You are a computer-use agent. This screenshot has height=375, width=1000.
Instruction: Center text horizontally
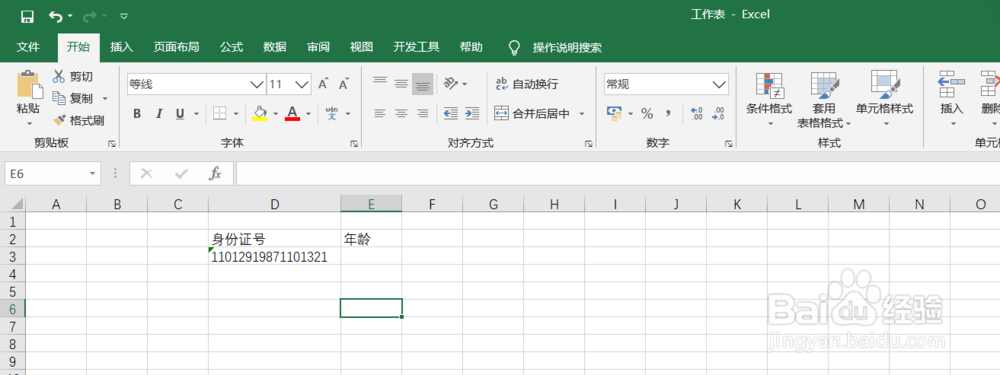click(x=401, y=114)
